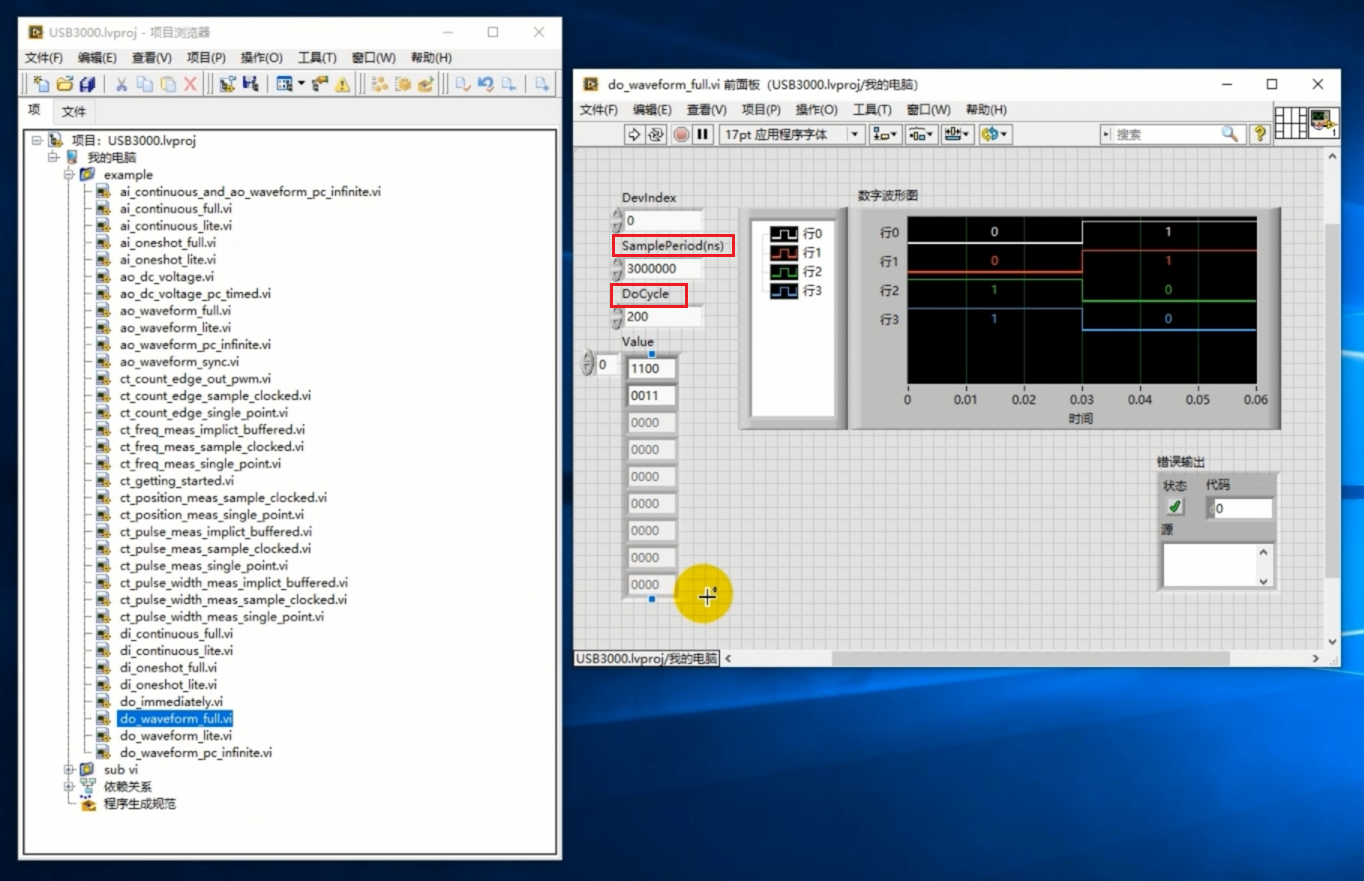Click the connector pane grid icon
Viewport: 1364px width, 881px height.
click(1290, 123)
